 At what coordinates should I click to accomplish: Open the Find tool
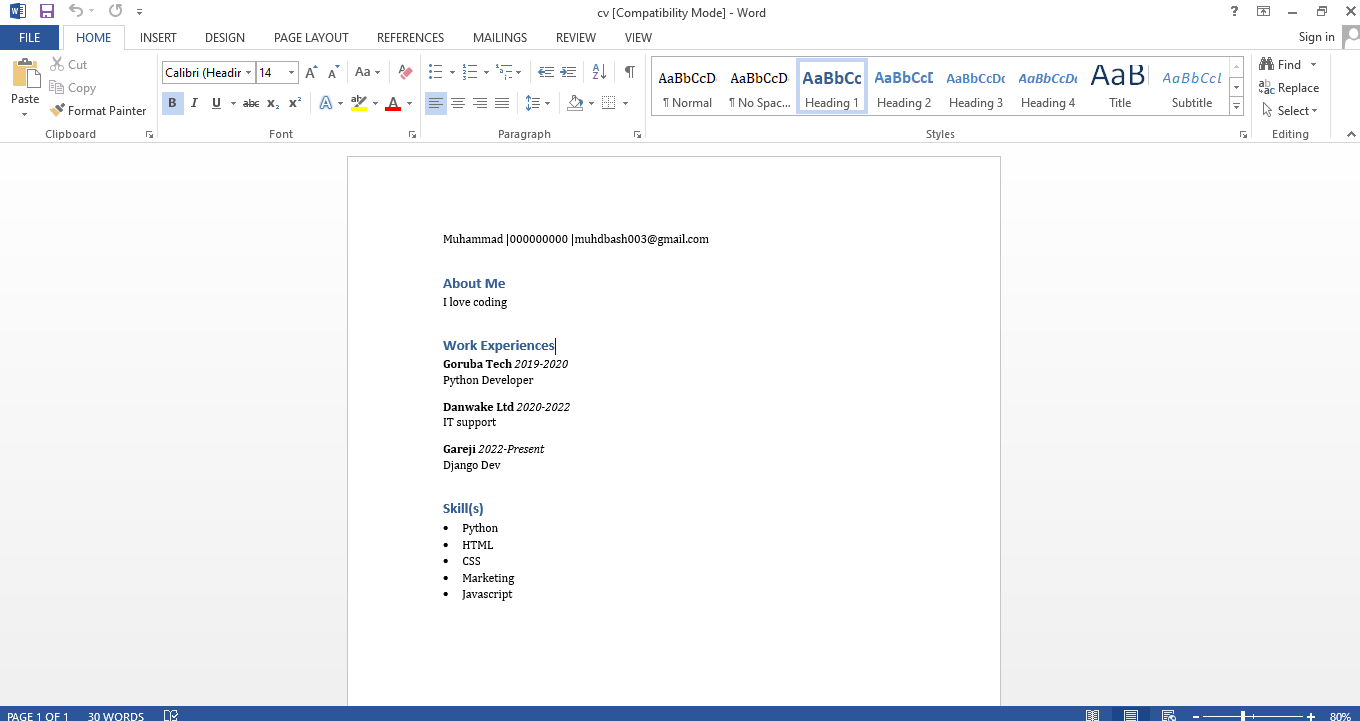click(1287, 64)
